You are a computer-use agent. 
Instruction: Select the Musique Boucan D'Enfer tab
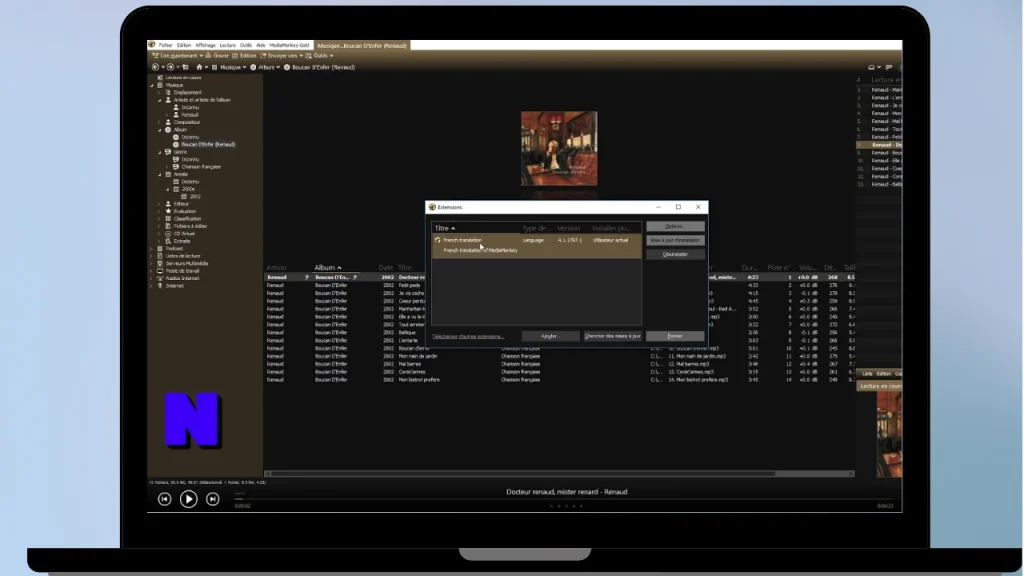pyautogui.click(x=362, y=46)
